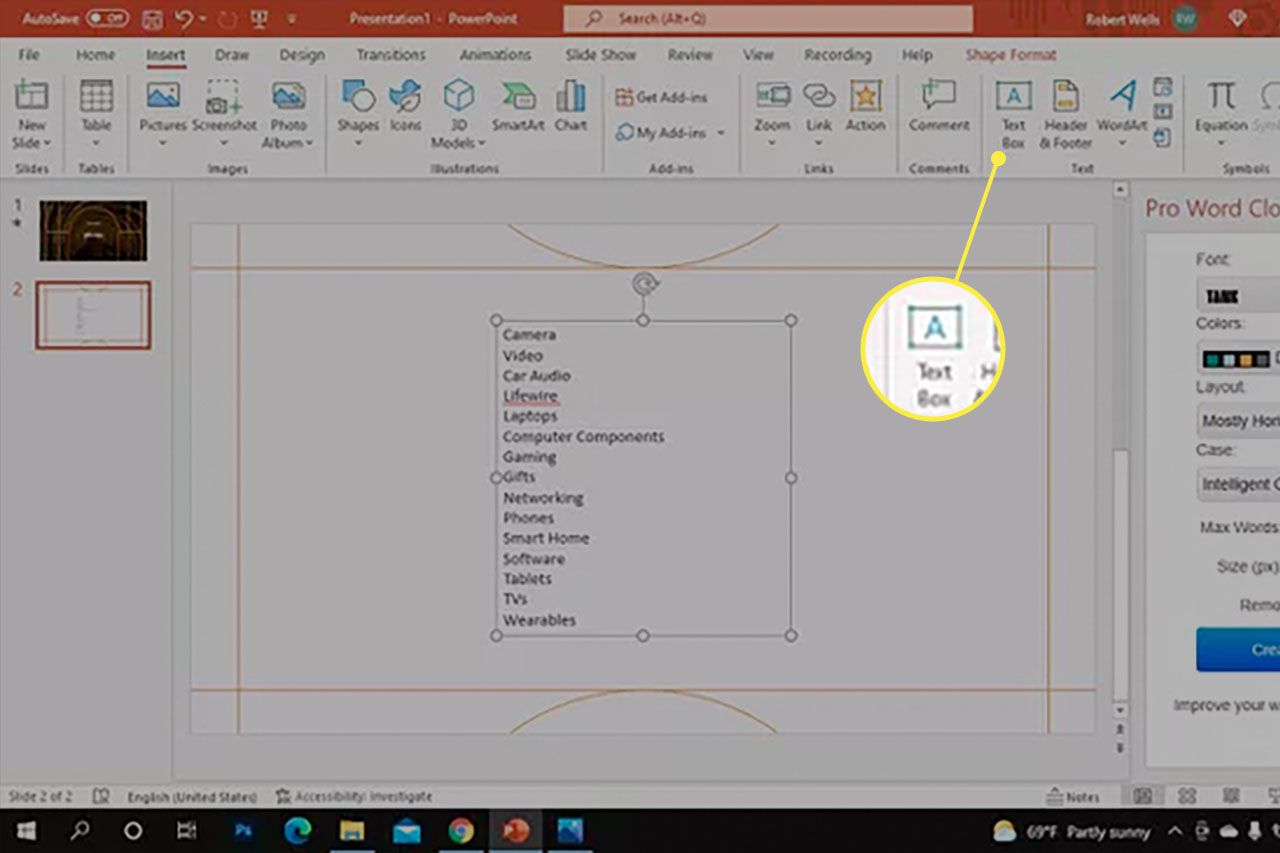Open Photoshop from the taskbar
1280x853 pixels.
[x=243, y=831]
